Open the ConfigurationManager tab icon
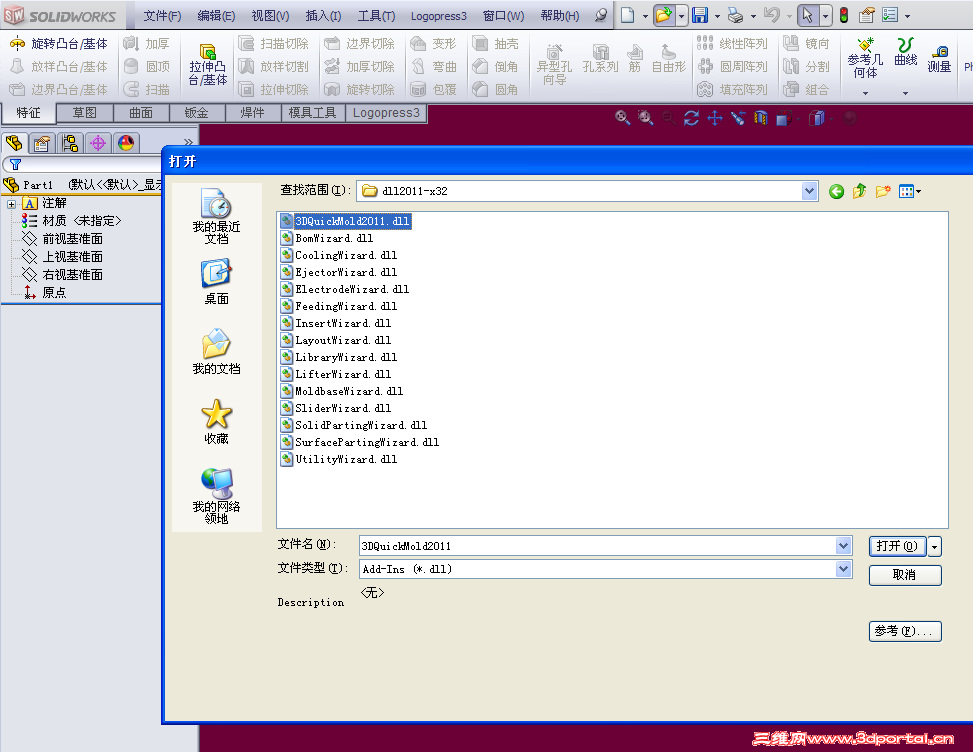Image resolution: width=973 pixels, height=752 pixels. tap(70, 143)
